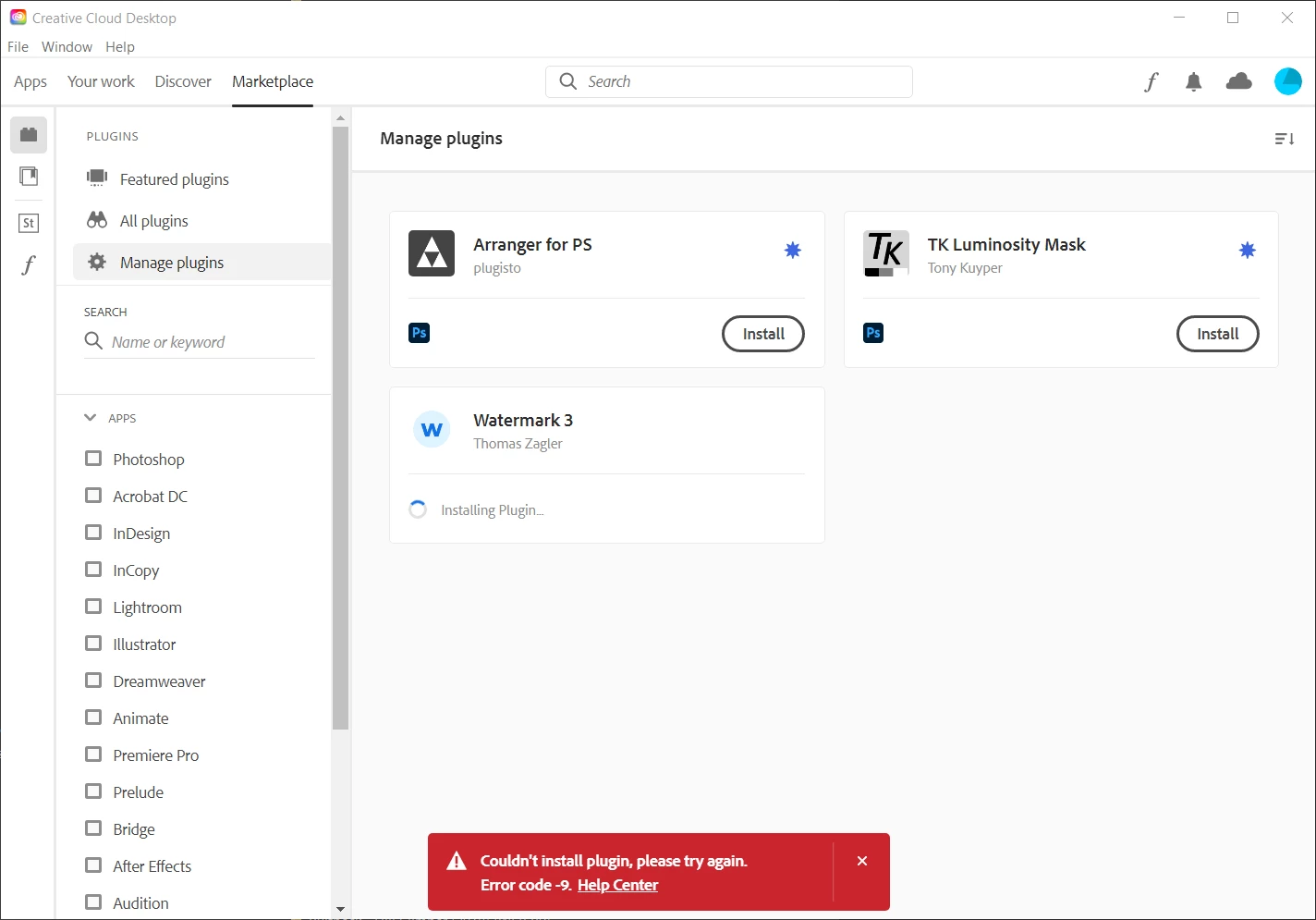Image resolution: width=1316 pixels, height=920 pixels.
Task: Open All plugins in sidebar
Action: 201,221
